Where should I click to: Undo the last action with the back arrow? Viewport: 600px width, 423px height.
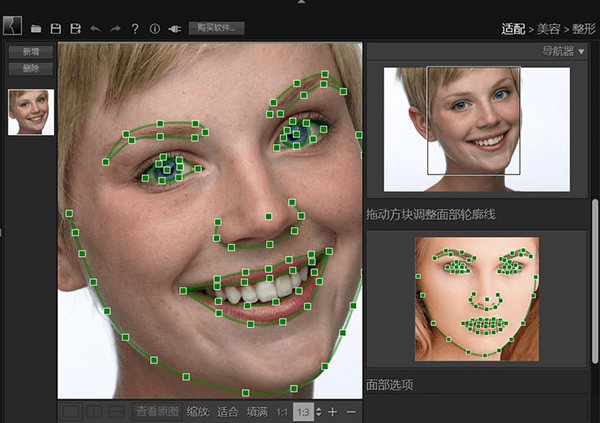pos(95,29)
